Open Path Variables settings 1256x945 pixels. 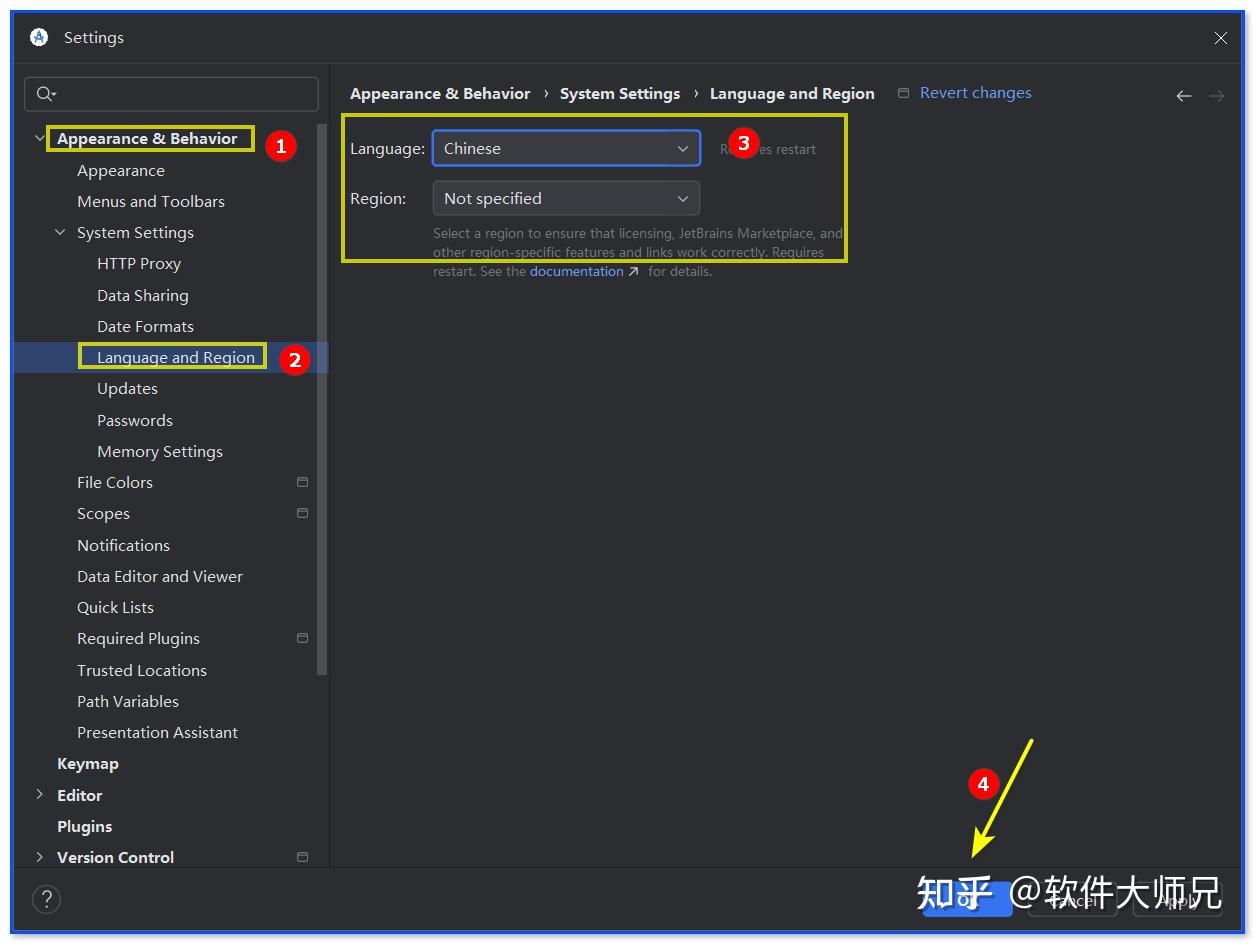(128, 702)
